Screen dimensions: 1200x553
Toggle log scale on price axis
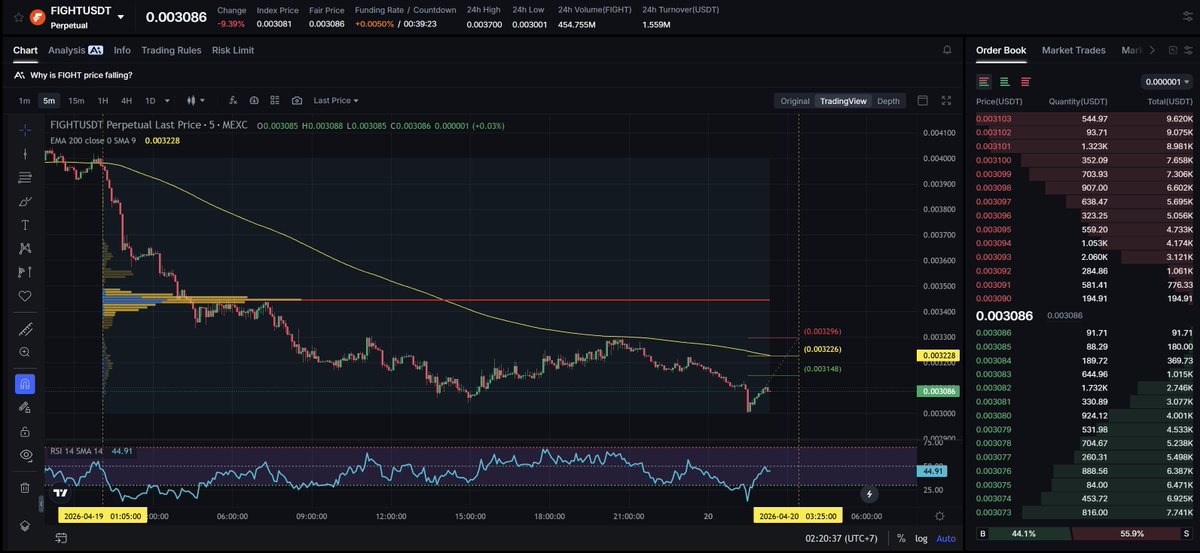[x=922, y=538]
